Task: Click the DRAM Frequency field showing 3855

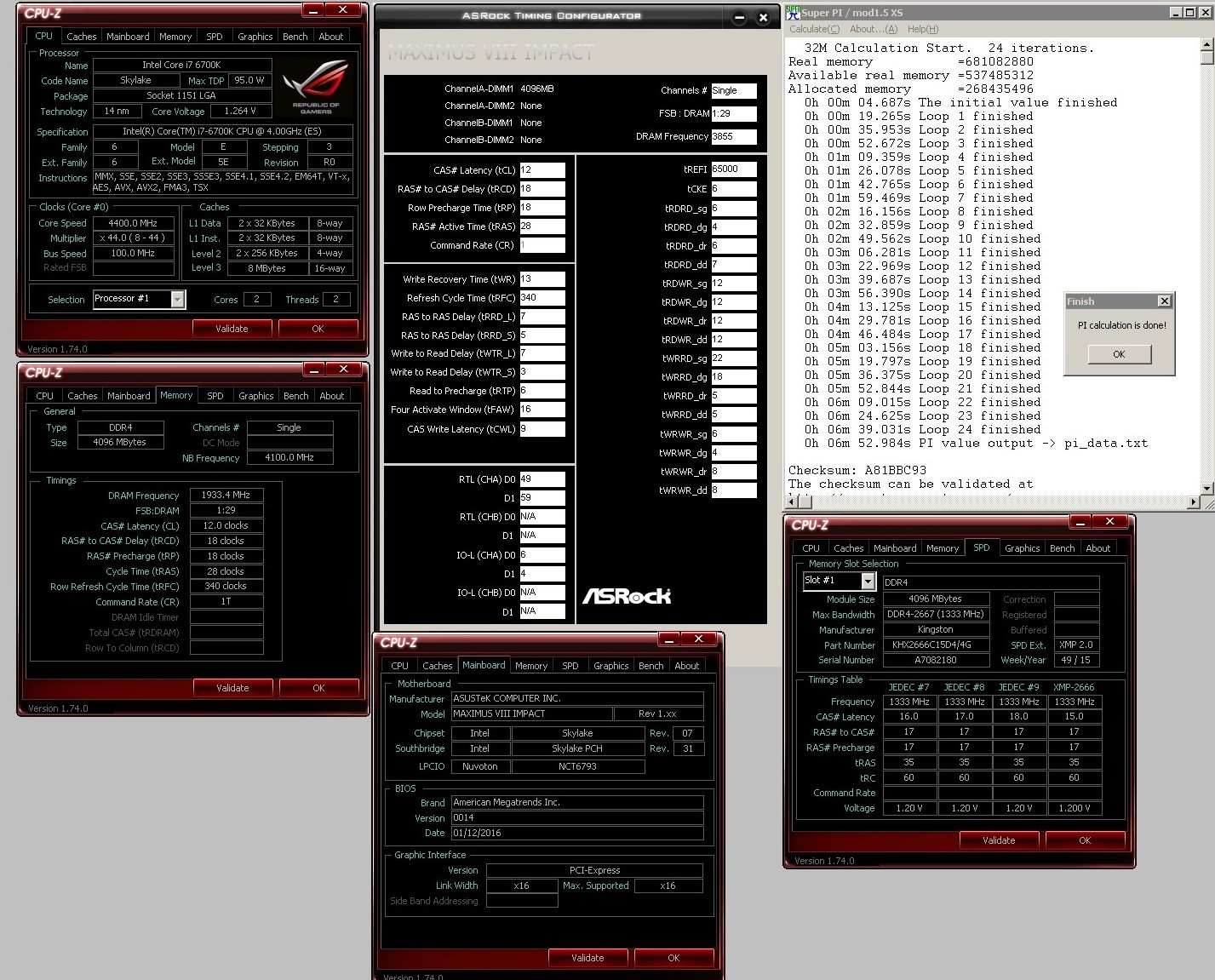Action: [x=734, y=136]
